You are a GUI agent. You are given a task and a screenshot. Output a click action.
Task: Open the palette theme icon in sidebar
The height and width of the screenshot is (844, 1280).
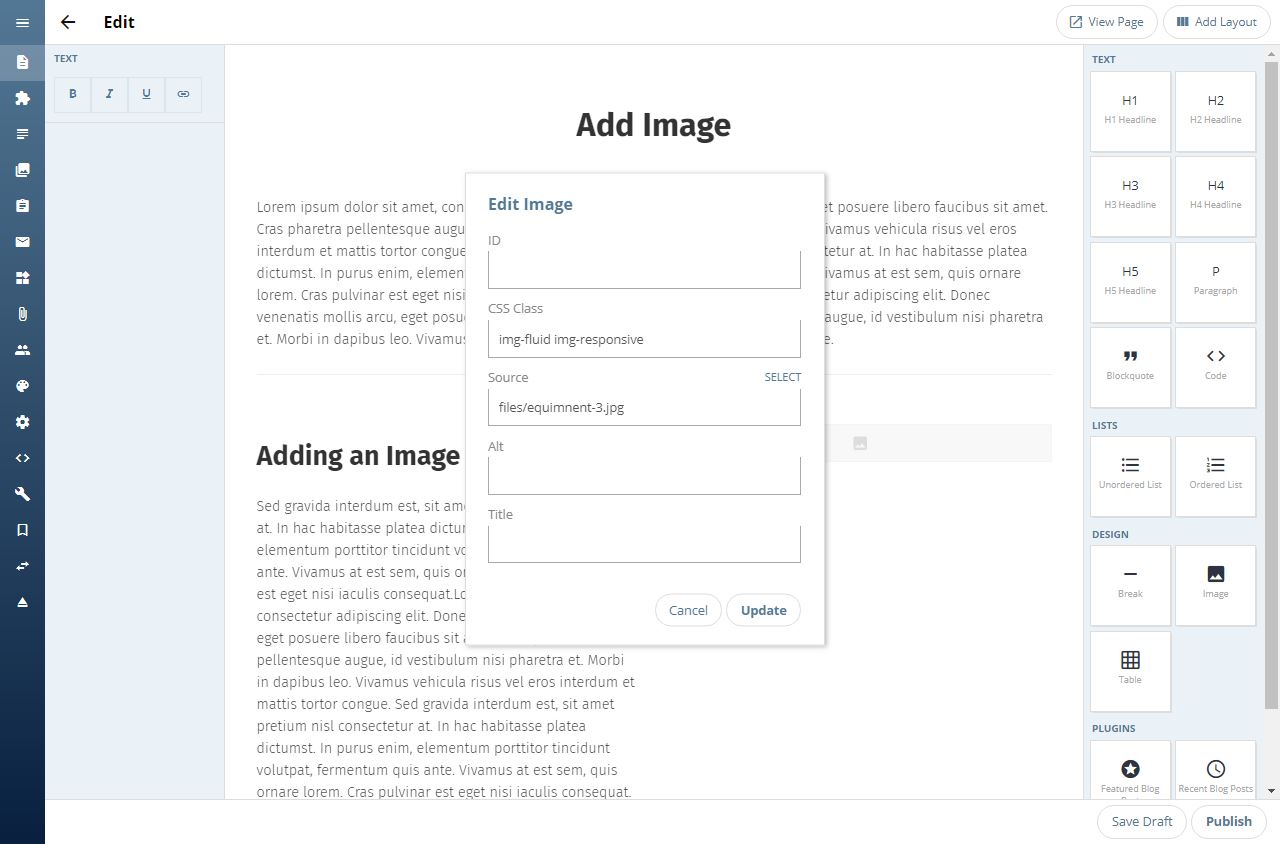point(22,386)
